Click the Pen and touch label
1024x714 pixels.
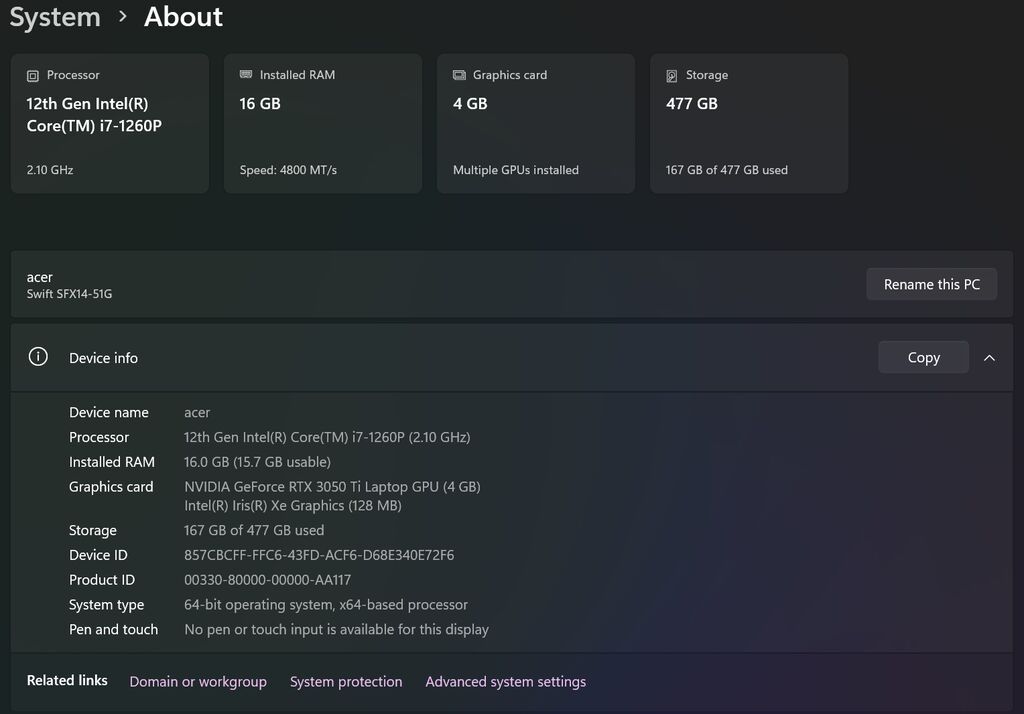[114, 630]
